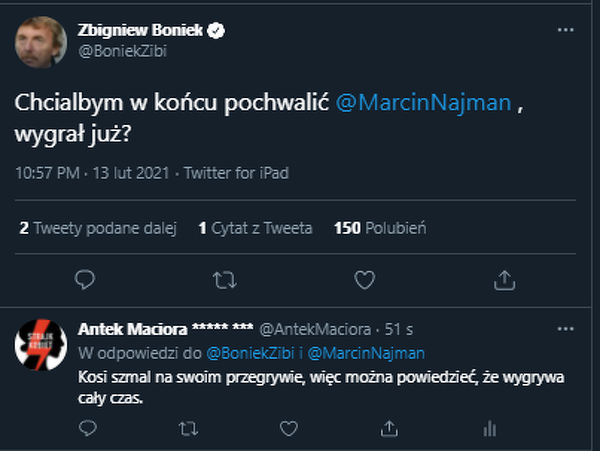
Task: Open Zbigniew Boniek's profile picture
Action: click(x=40, y=41)
